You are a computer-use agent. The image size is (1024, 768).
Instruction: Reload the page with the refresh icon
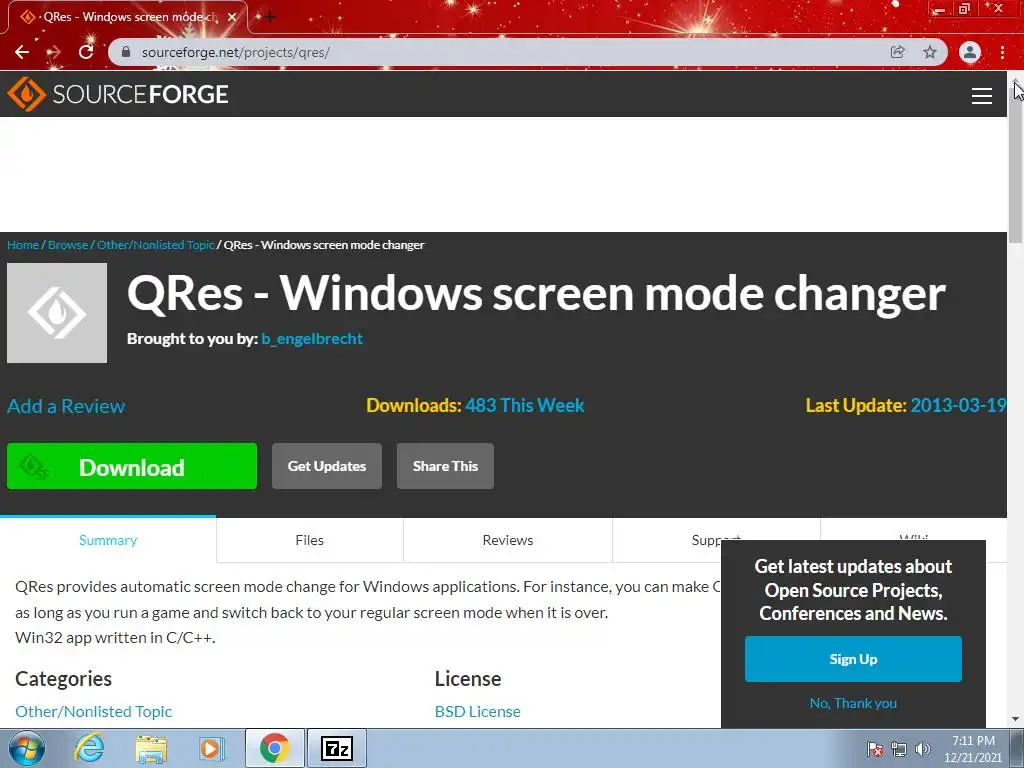pyautogui.click(x=86, y=52)
